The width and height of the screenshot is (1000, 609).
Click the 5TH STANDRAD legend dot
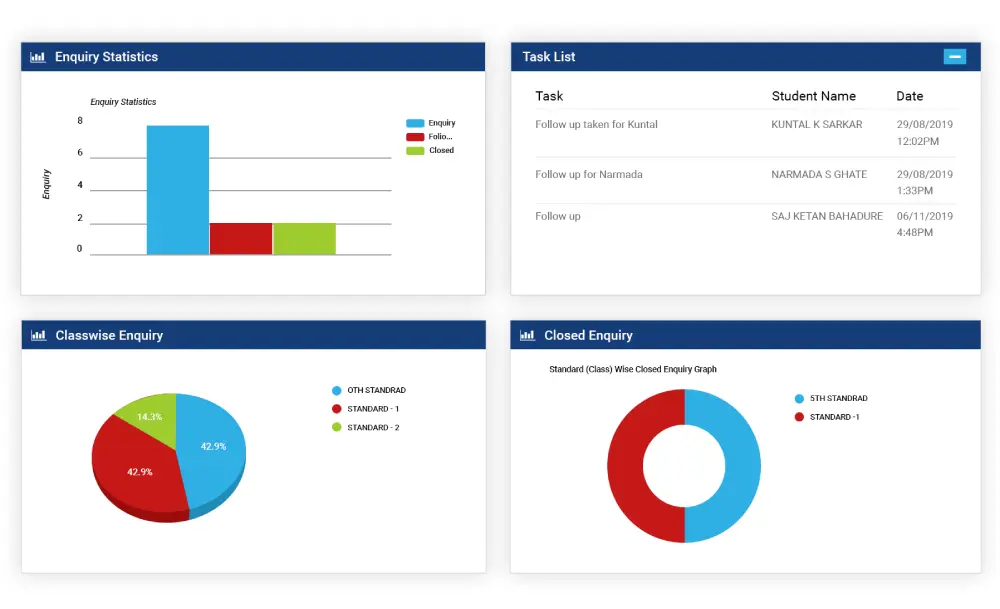pos(799,398)
